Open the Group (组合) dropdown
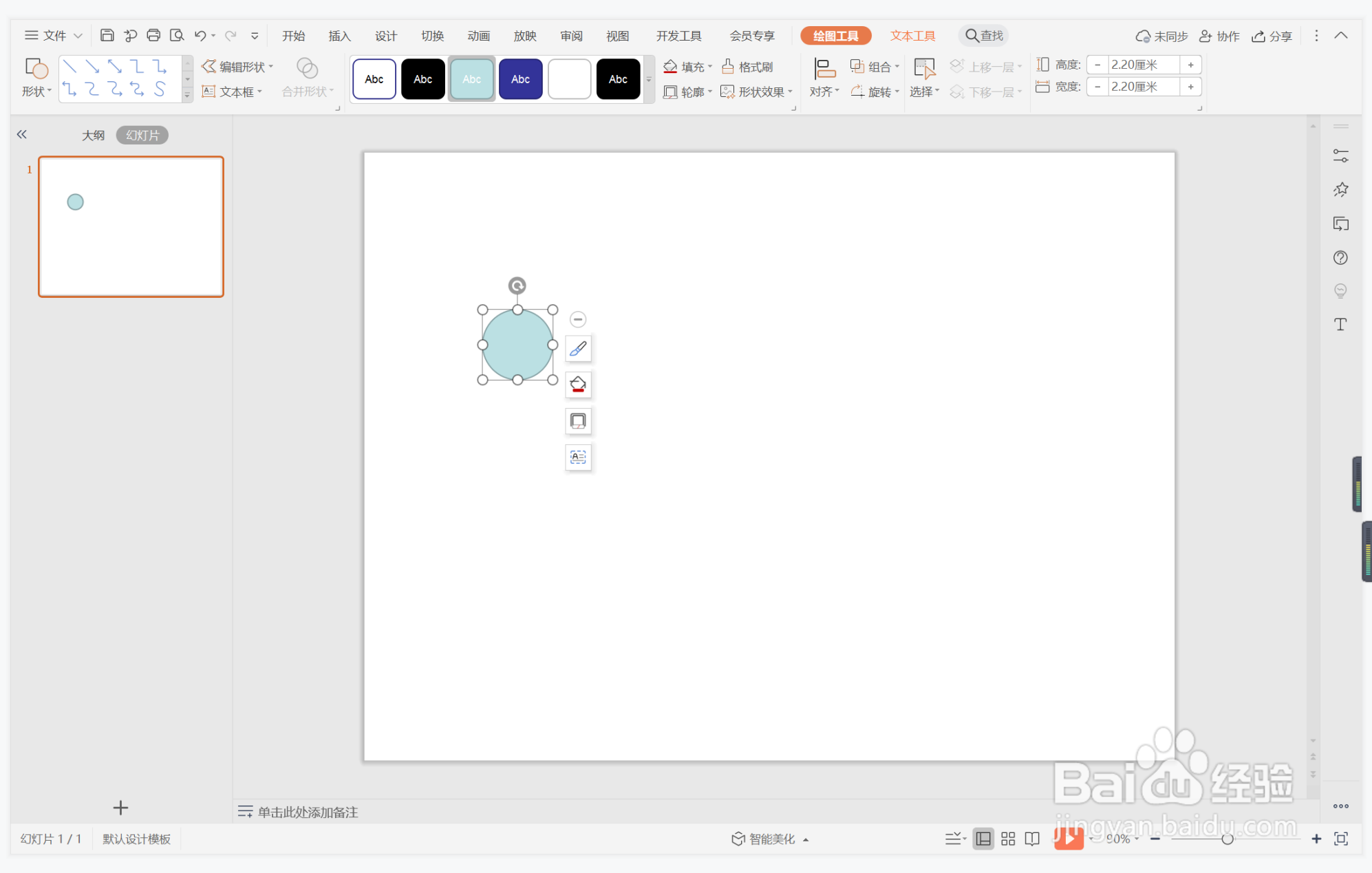 coord(875,67)
